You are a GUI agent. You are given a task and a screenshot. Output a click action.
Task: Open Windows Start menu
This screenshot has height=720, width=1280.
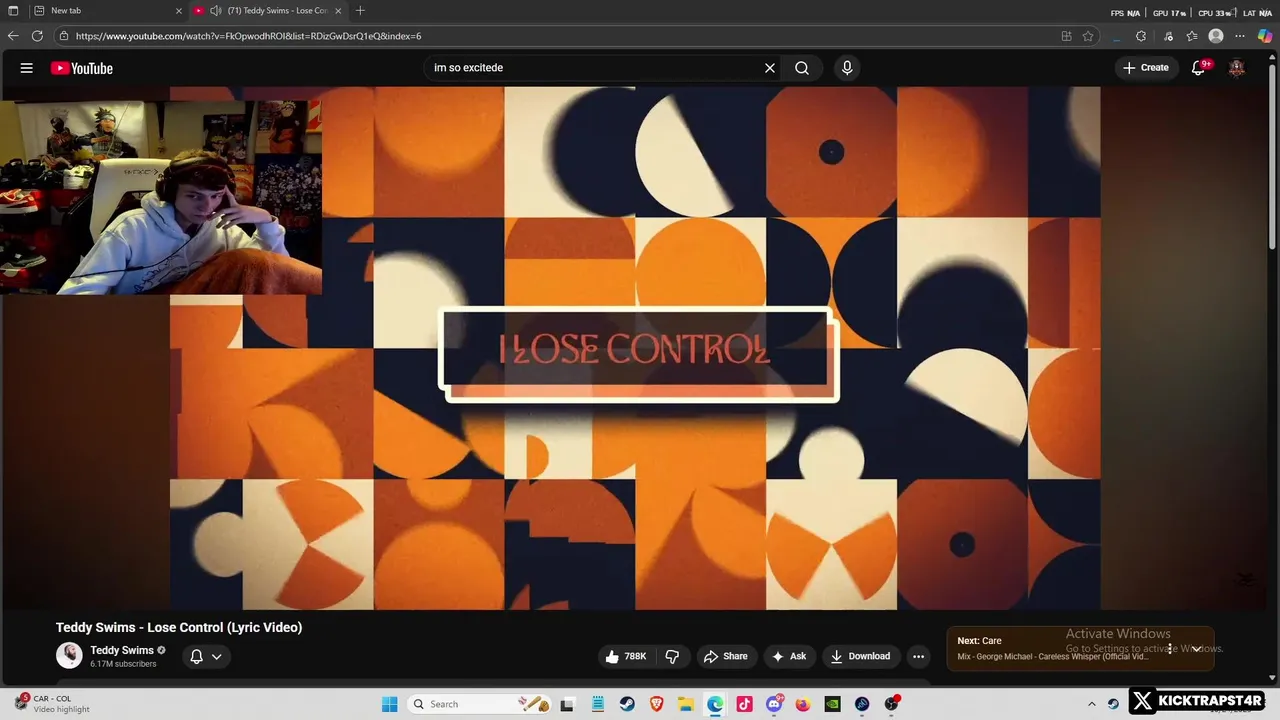click(x=389, y=704)
